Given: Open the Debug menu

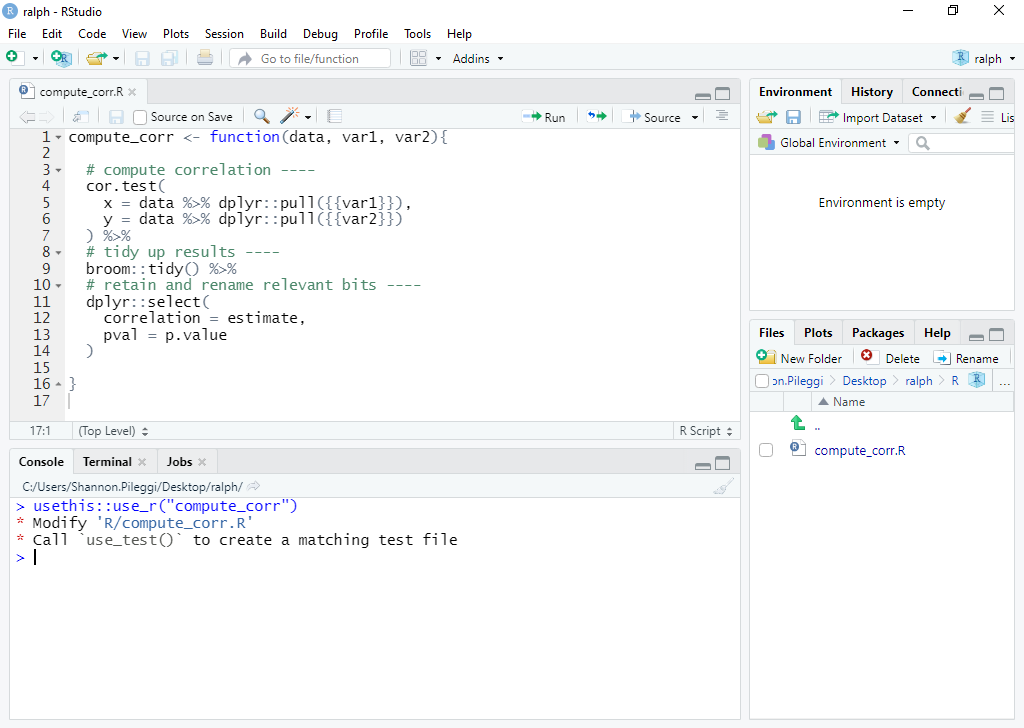Looking at the screenshot, I should coord(320,34).
